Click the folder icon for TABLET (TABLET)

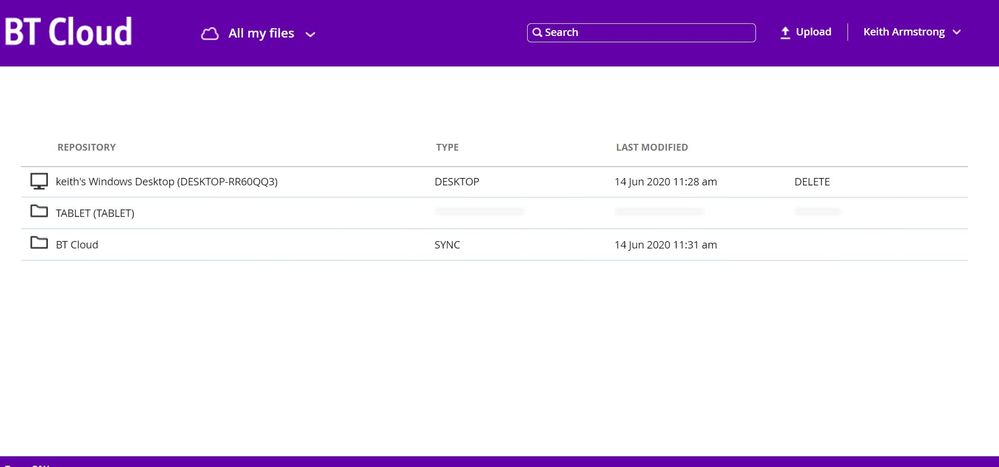(x=39, y=211)
